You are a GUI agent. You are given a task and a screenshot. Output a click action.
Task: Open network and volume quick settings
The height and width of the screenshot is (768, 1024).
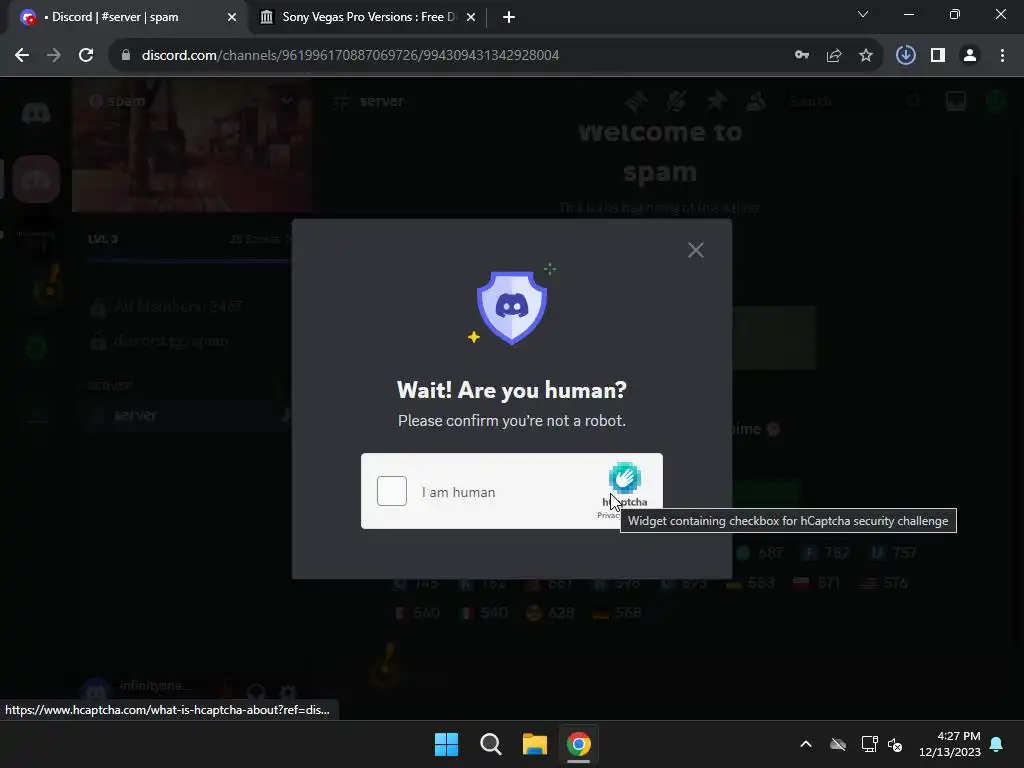(x=882, y=744)
